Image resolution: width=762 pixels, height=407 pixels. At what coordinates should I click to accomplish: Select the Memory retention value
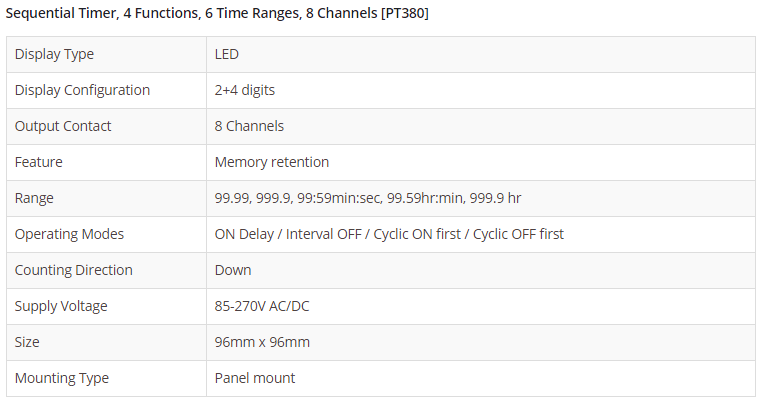(x=272, y=162)
